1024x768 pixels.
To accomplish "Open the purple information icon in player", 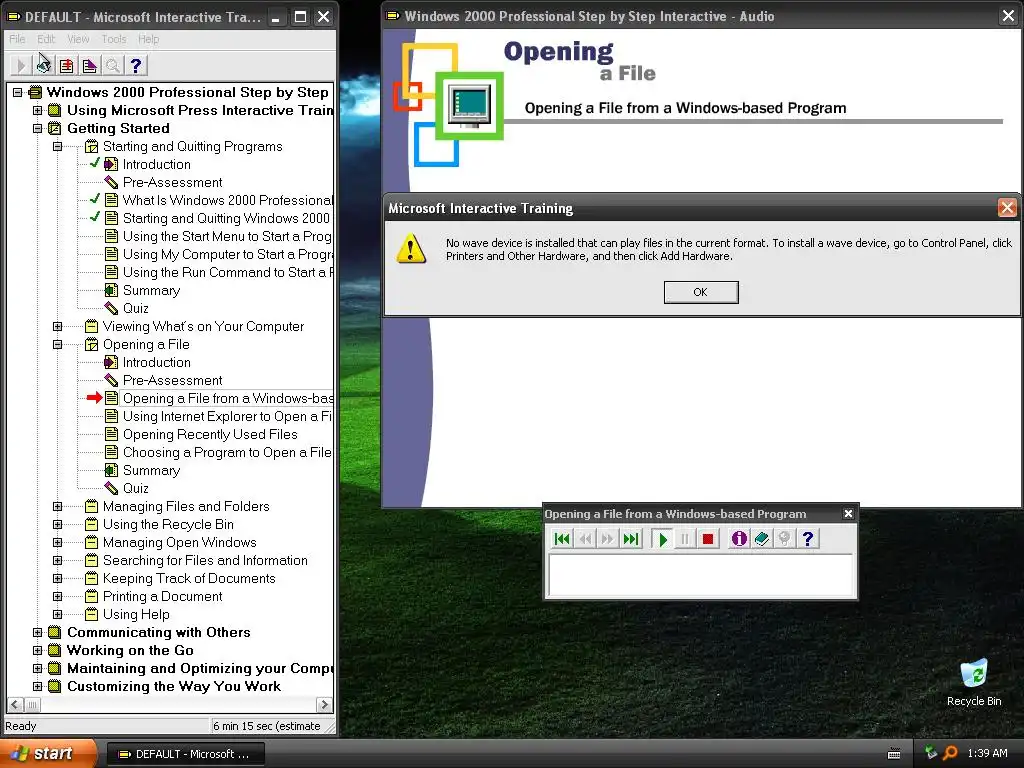I will [739, 539].
